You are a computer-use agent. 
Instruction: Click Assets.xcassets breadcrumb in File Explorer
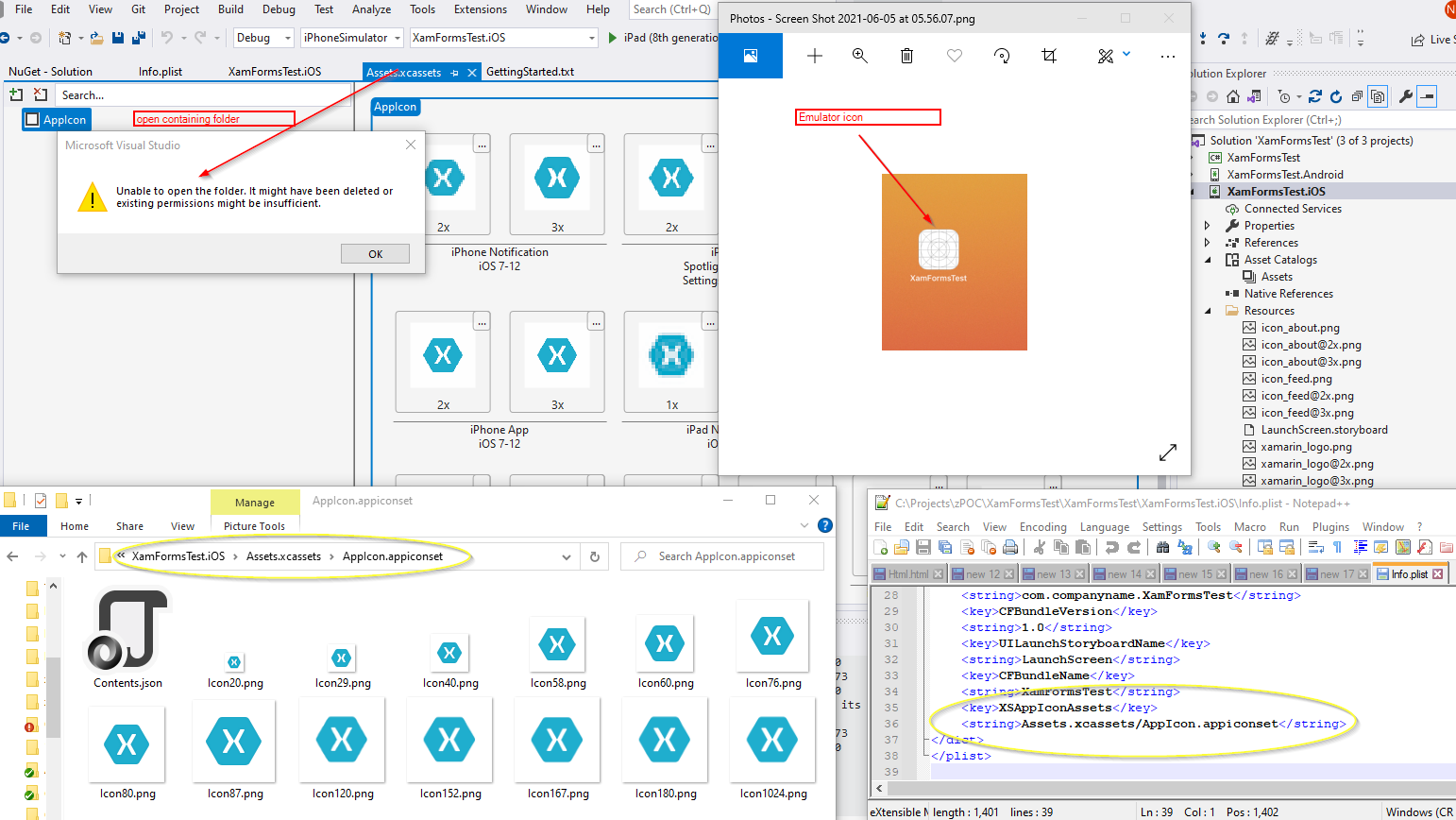point(283,556)
